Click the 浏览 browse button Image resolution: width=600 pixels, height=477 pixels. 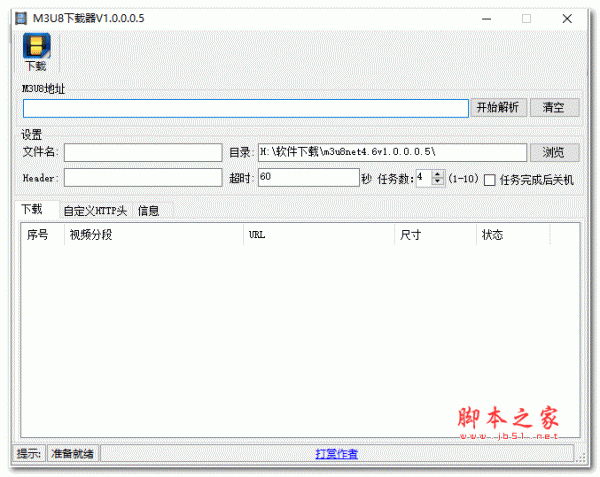[554, 152]
